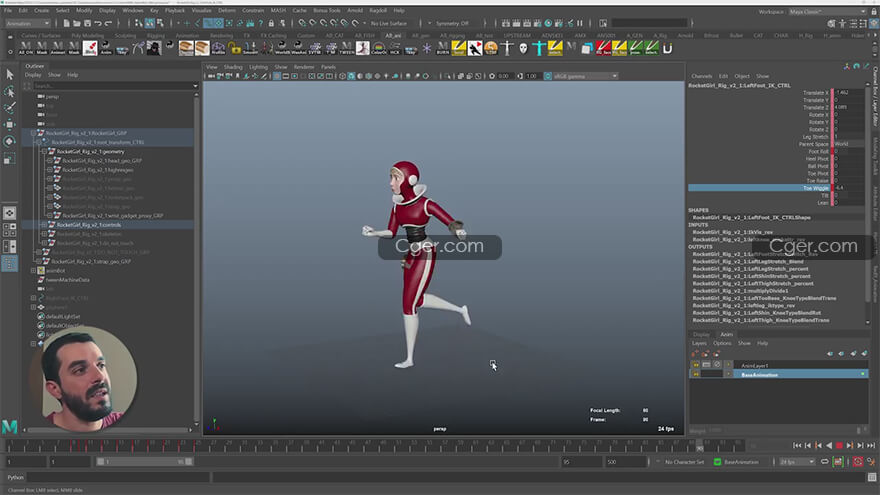
Task: Activate the Move tool in toolbox
Action: point(10,124)
